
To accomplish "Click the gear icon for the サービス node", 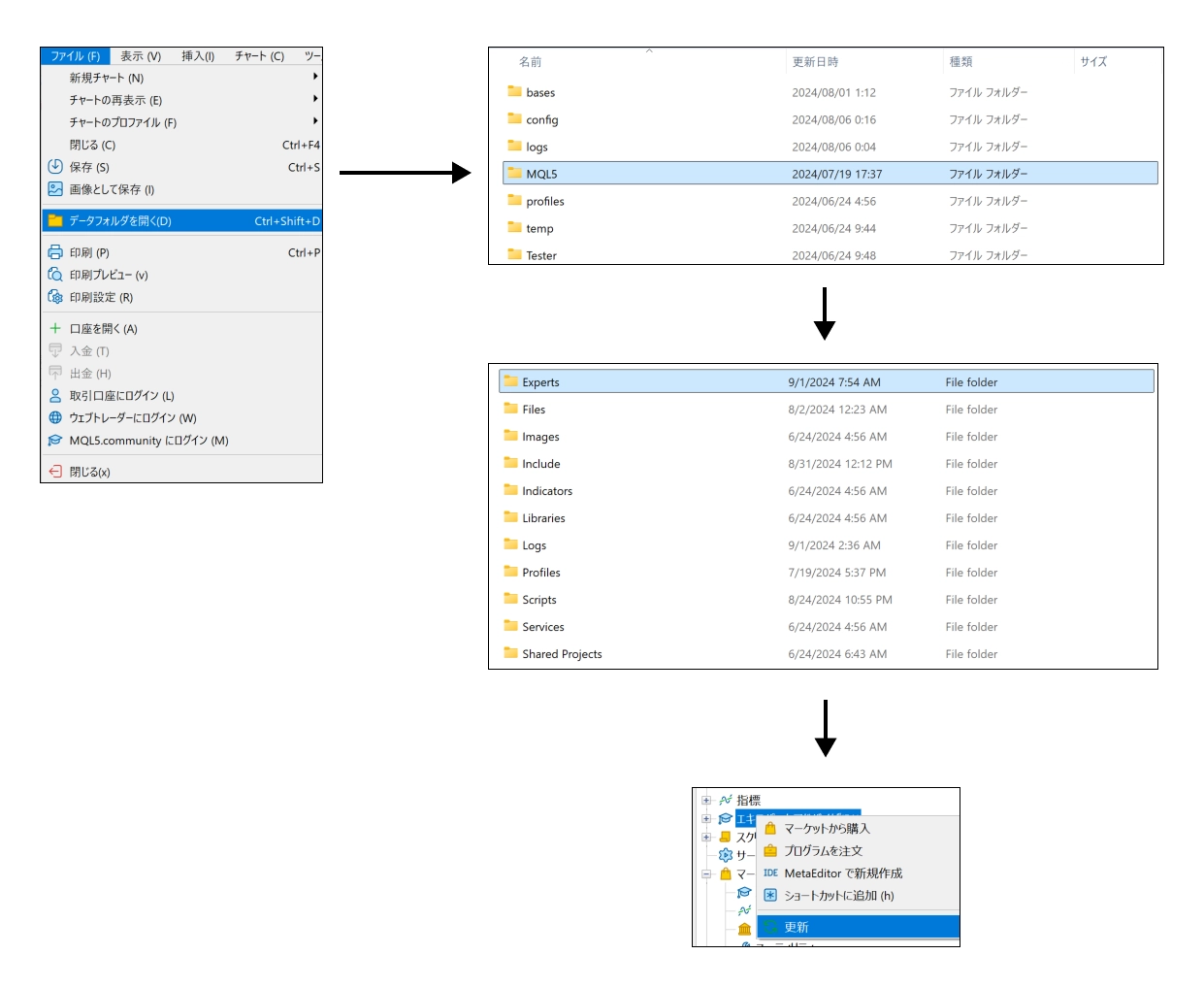I will click(726, 855).
